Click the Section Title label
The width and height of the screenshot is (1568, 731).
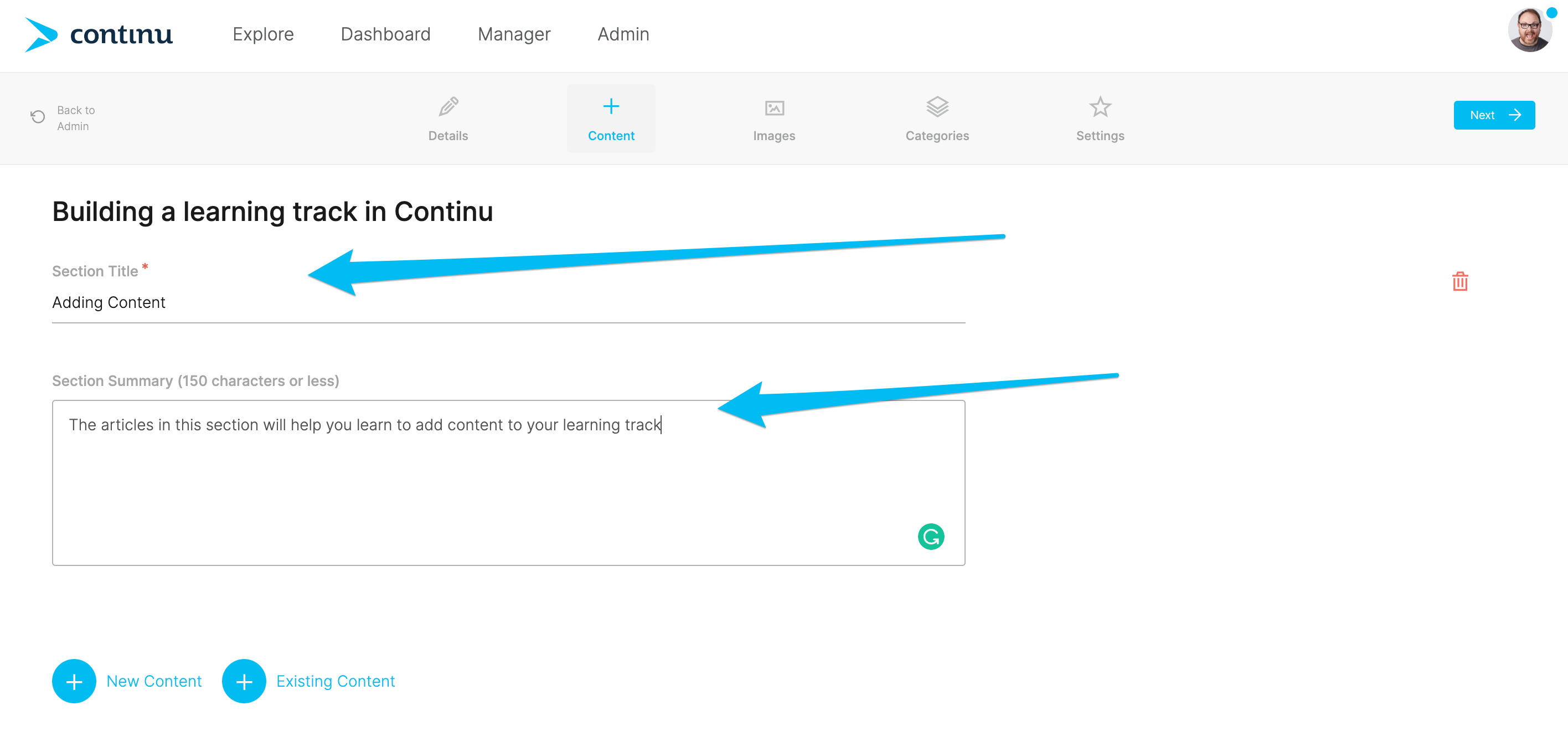pos(95,271)
